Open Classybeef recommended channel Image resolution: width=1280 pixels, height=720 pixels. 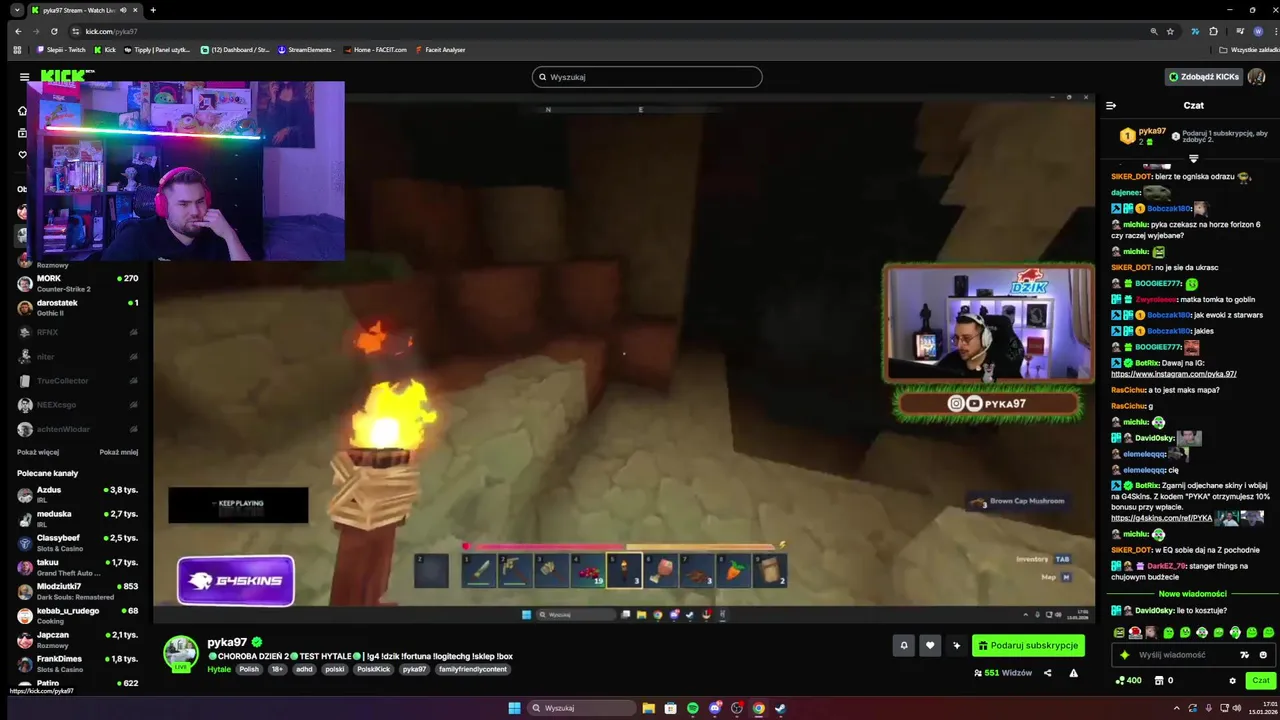pyautogui.click(x=78, y=542)
